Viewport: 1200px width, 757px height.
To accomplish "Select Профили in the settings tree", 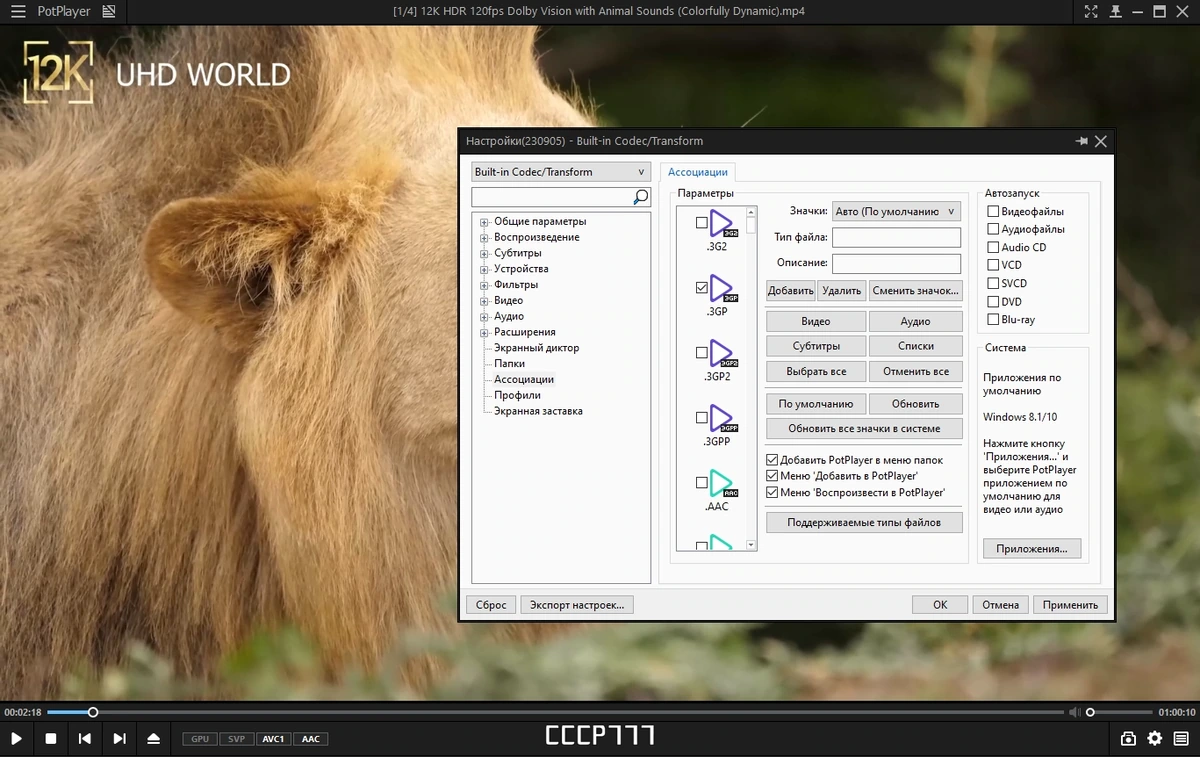I will pos(517,395).
